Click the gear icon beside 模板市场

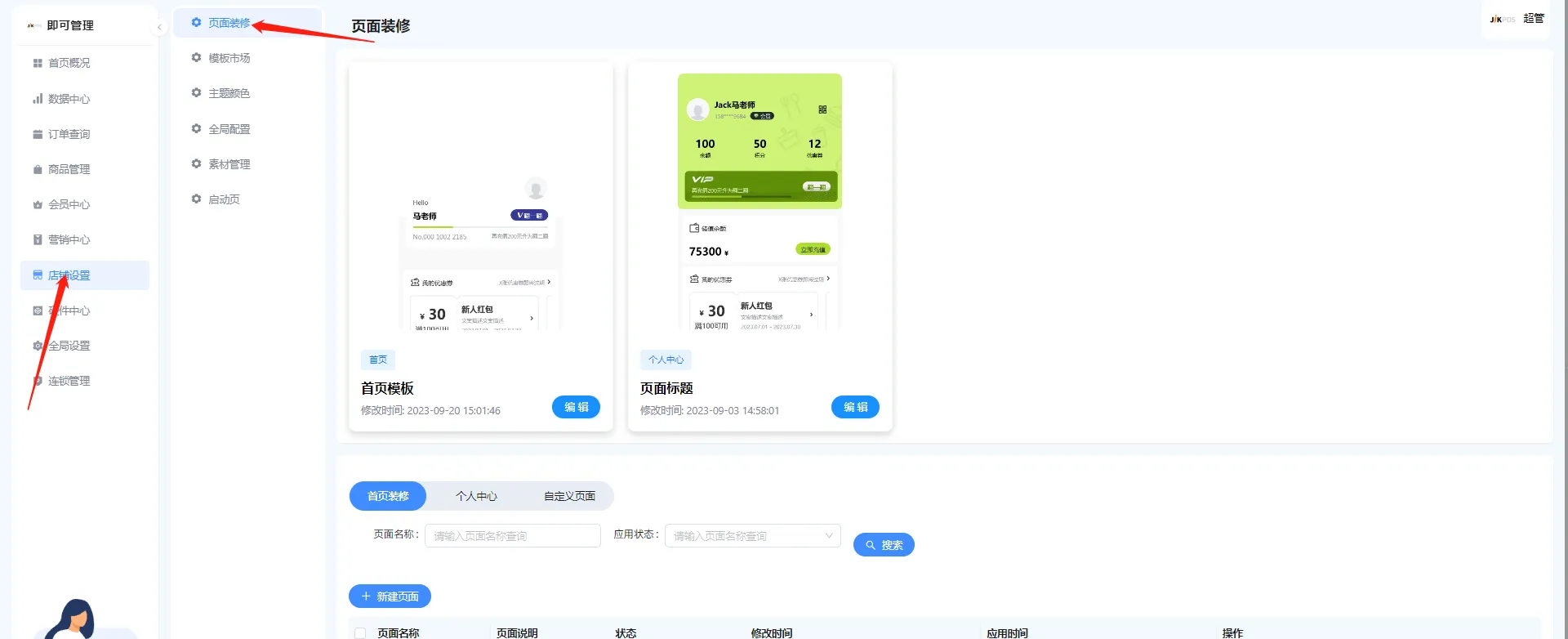196,57
